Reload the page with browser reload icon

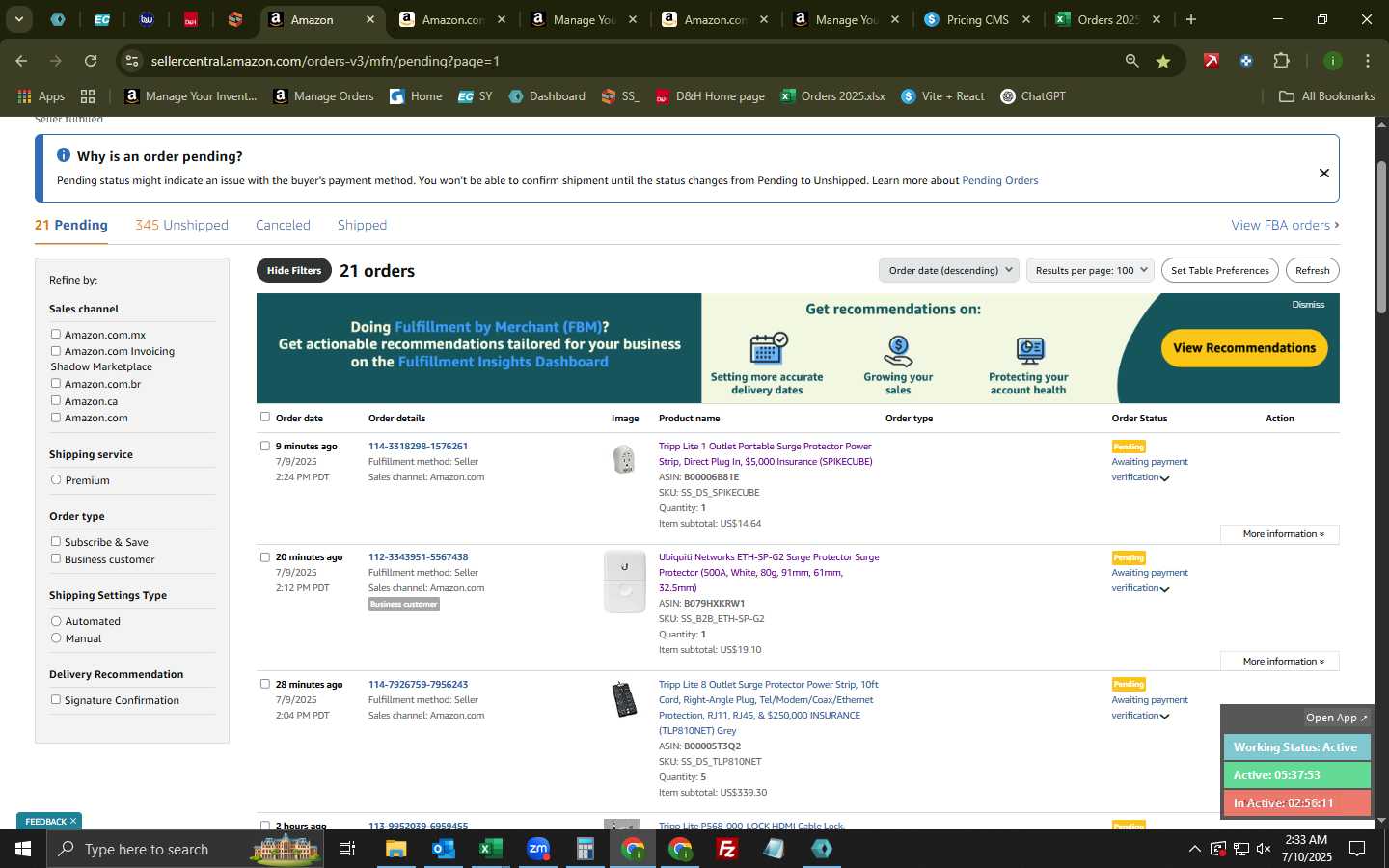click(91, 61)
